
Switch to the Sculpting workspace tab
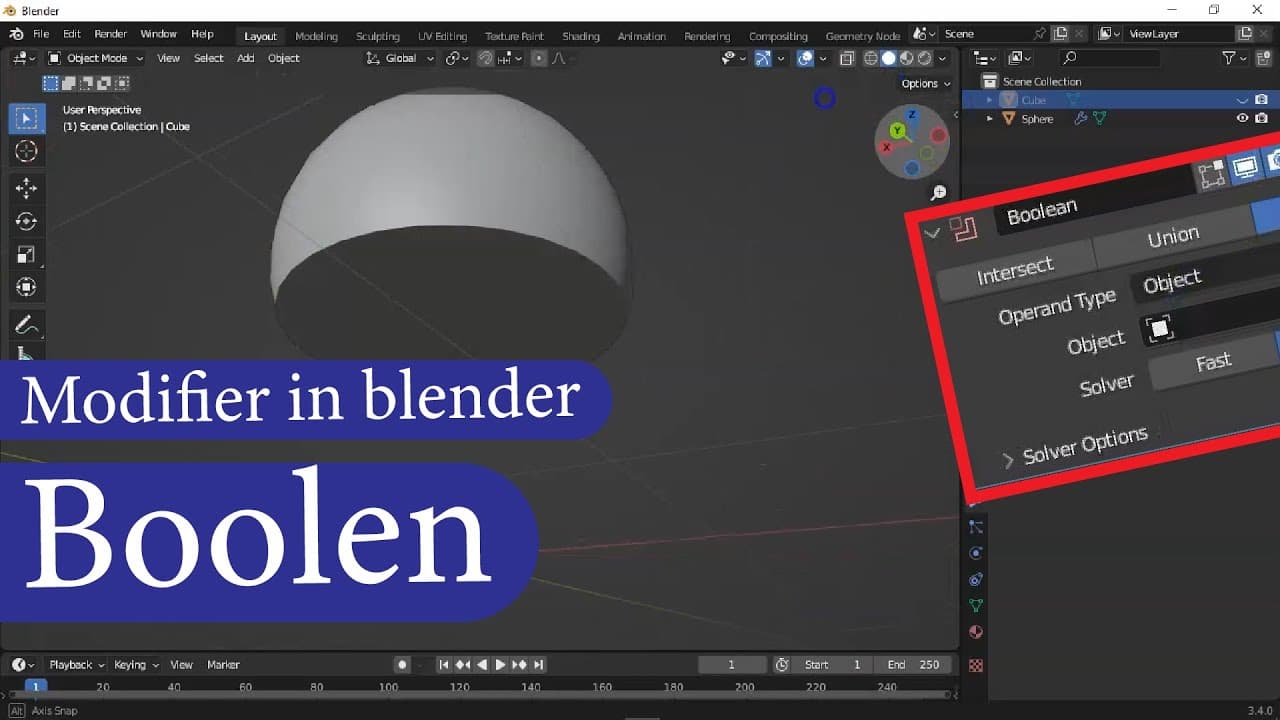pos(378,36)
